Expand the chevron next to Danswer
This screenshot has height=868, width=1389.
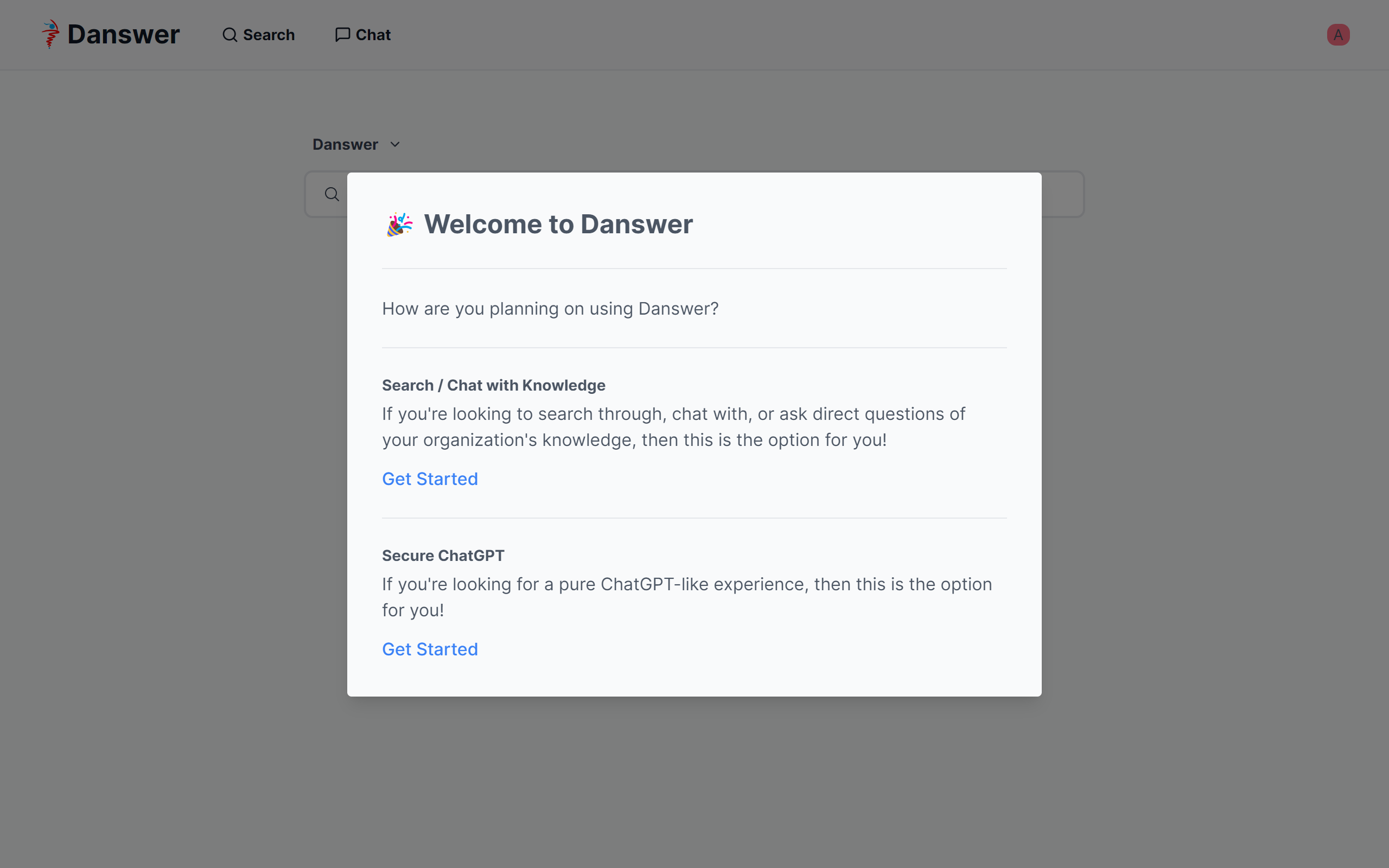click(x=395, y=145)
